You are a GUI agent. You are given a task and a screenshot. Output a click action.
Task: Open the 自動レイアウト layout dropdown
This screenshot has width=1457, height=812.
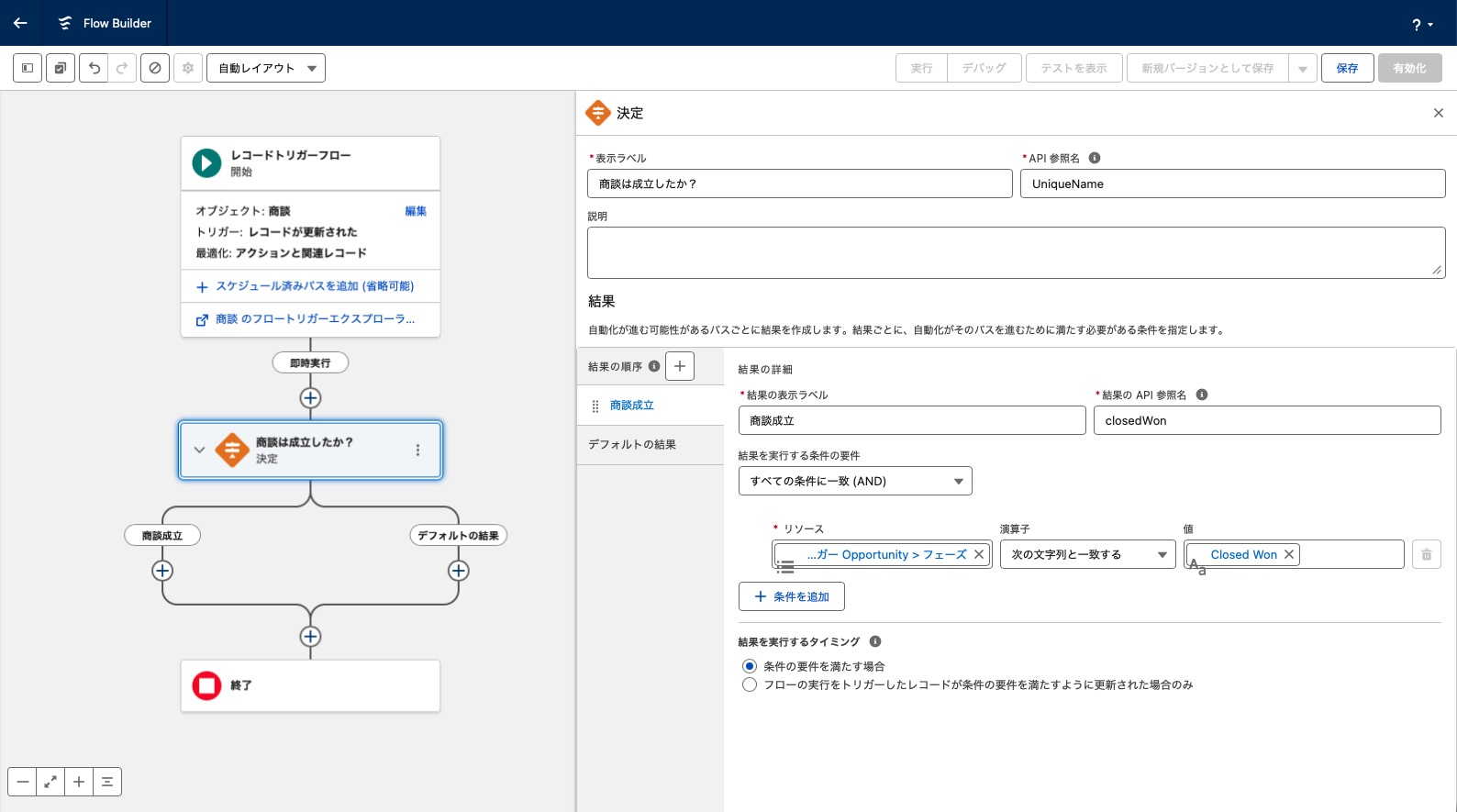[x=266, y=68]
